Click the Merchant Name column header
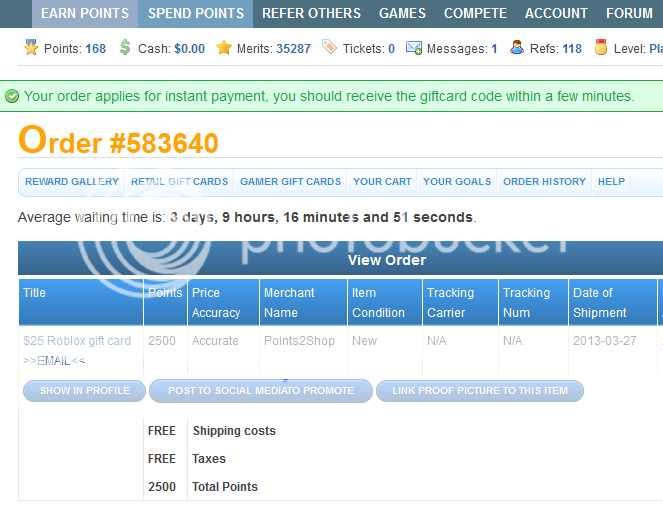 pyautogui.click(x=303, y=302)
